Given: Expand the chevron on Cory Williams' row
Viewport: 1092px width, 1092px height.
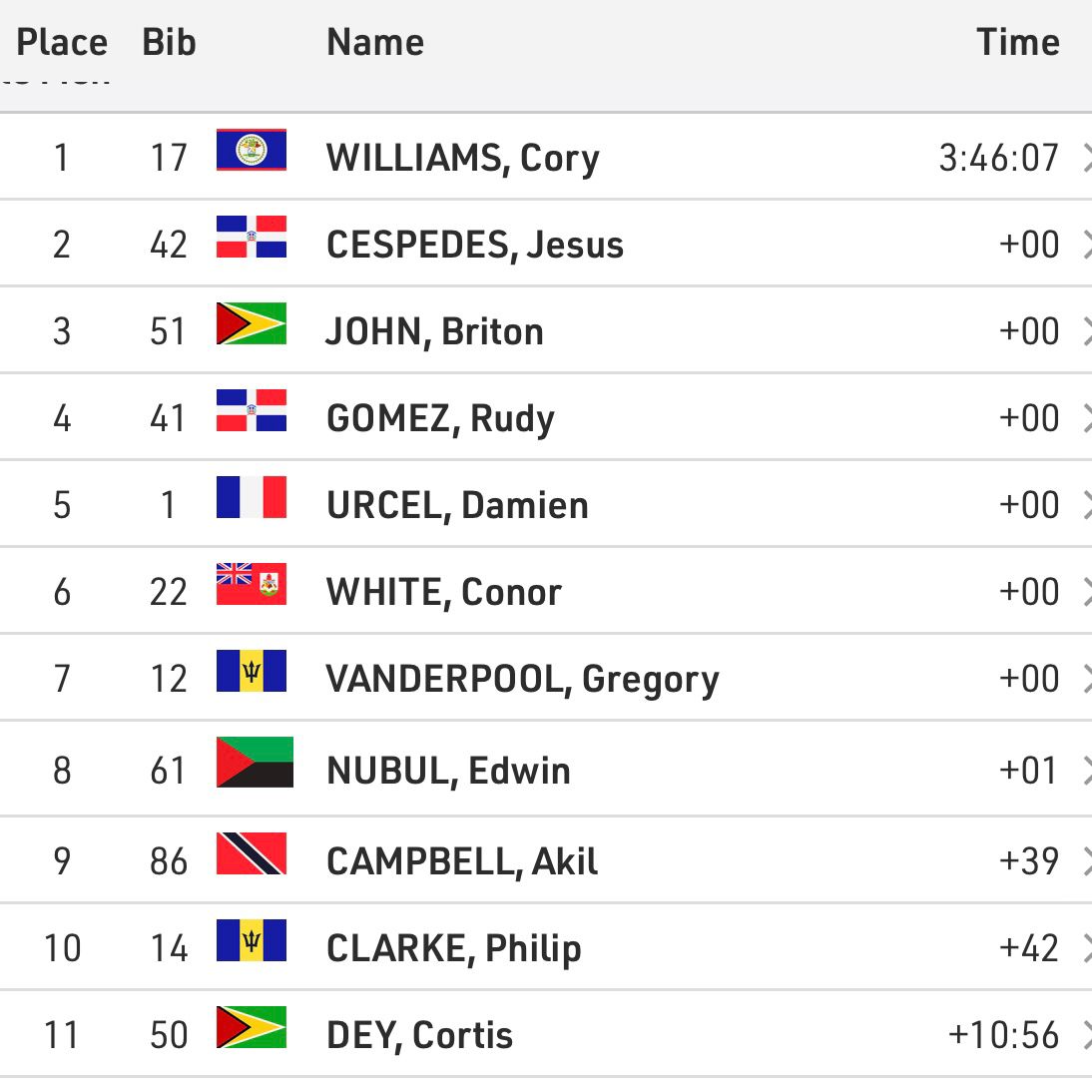Looking at the screenshot, I should coord(1086,158).
